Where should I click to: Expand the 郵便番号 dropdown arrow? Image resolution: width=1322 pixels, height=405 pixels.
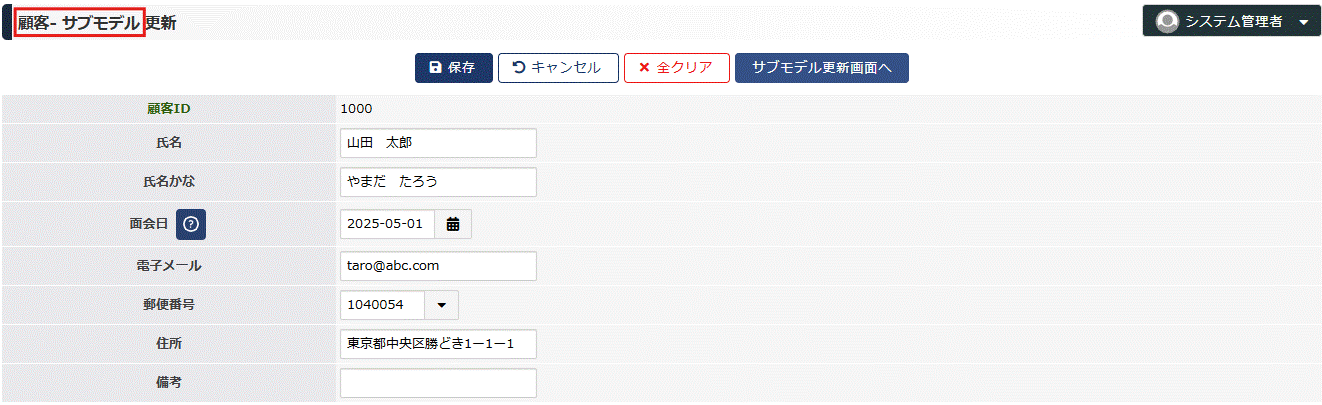441,305
